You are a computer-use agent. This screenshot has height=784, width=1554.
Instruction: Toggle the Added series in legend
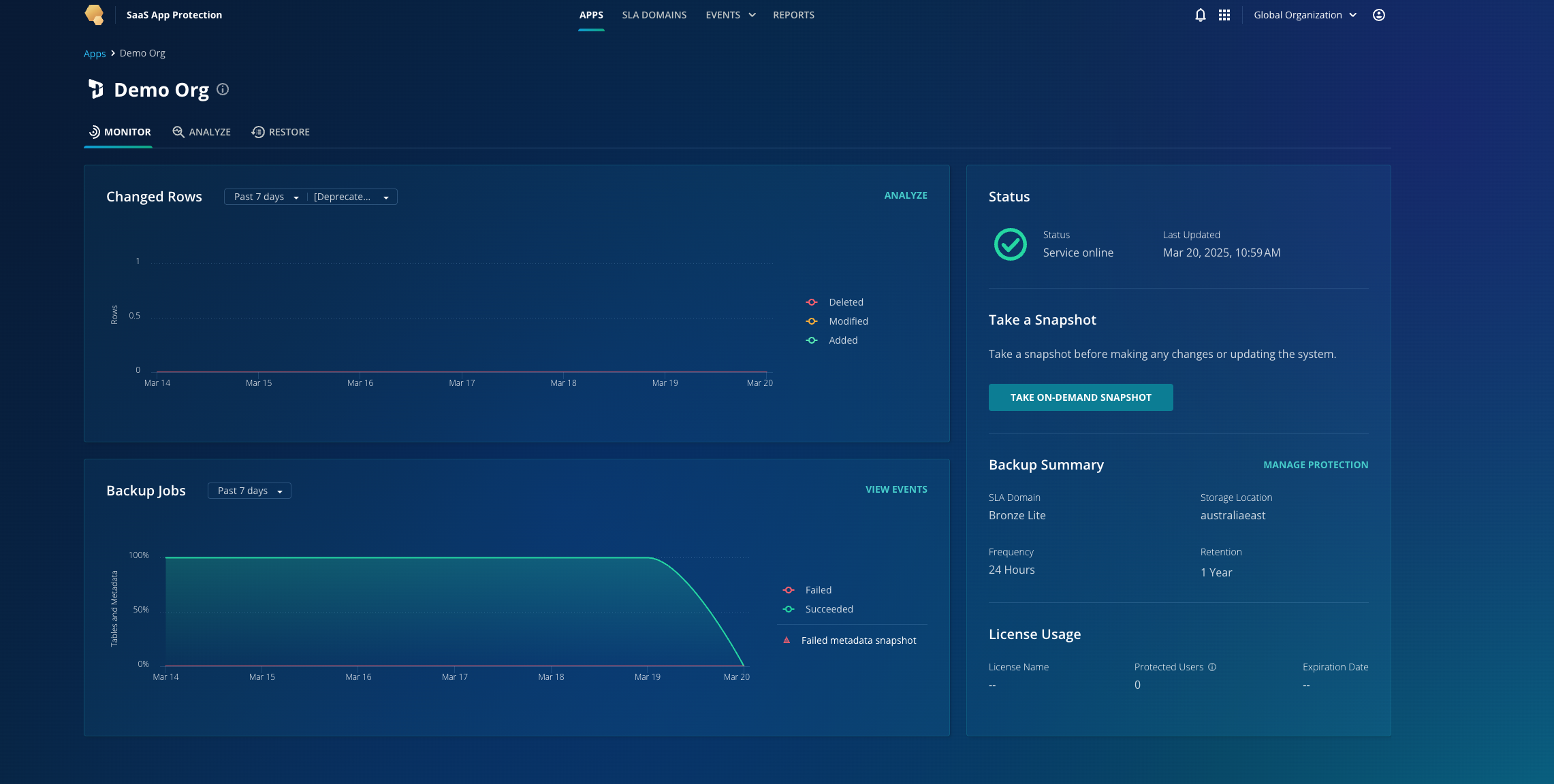tap(831, 340)
